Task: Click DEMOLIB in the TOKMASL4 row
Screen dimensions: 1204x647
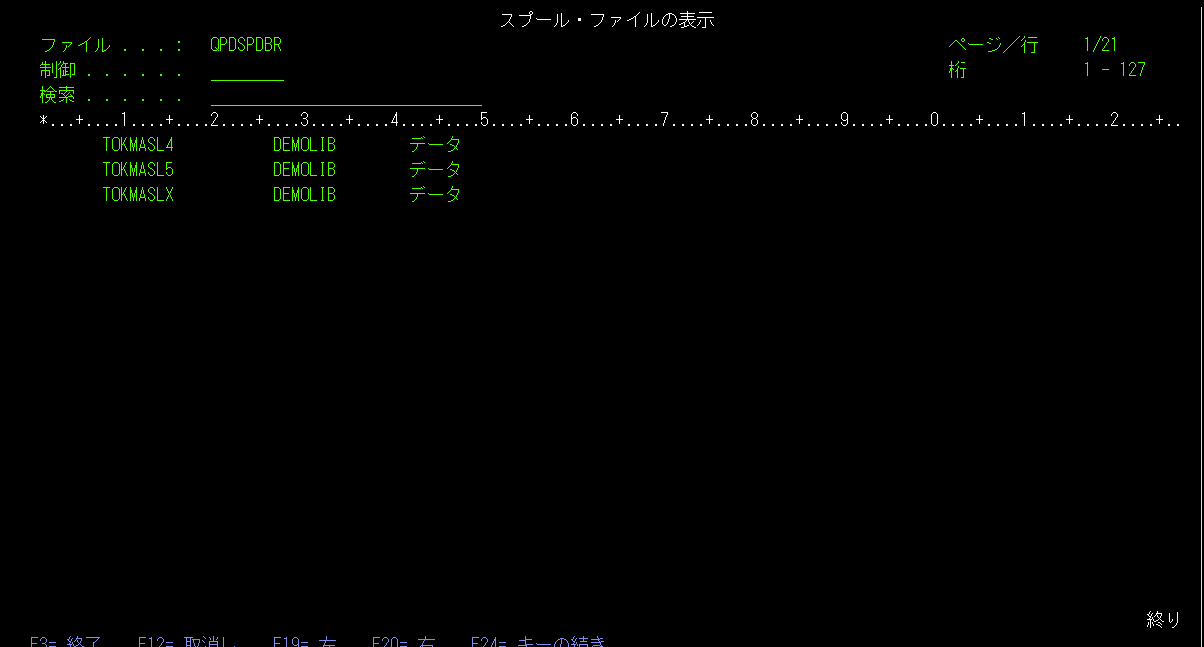Action: (x=304, y=145)
